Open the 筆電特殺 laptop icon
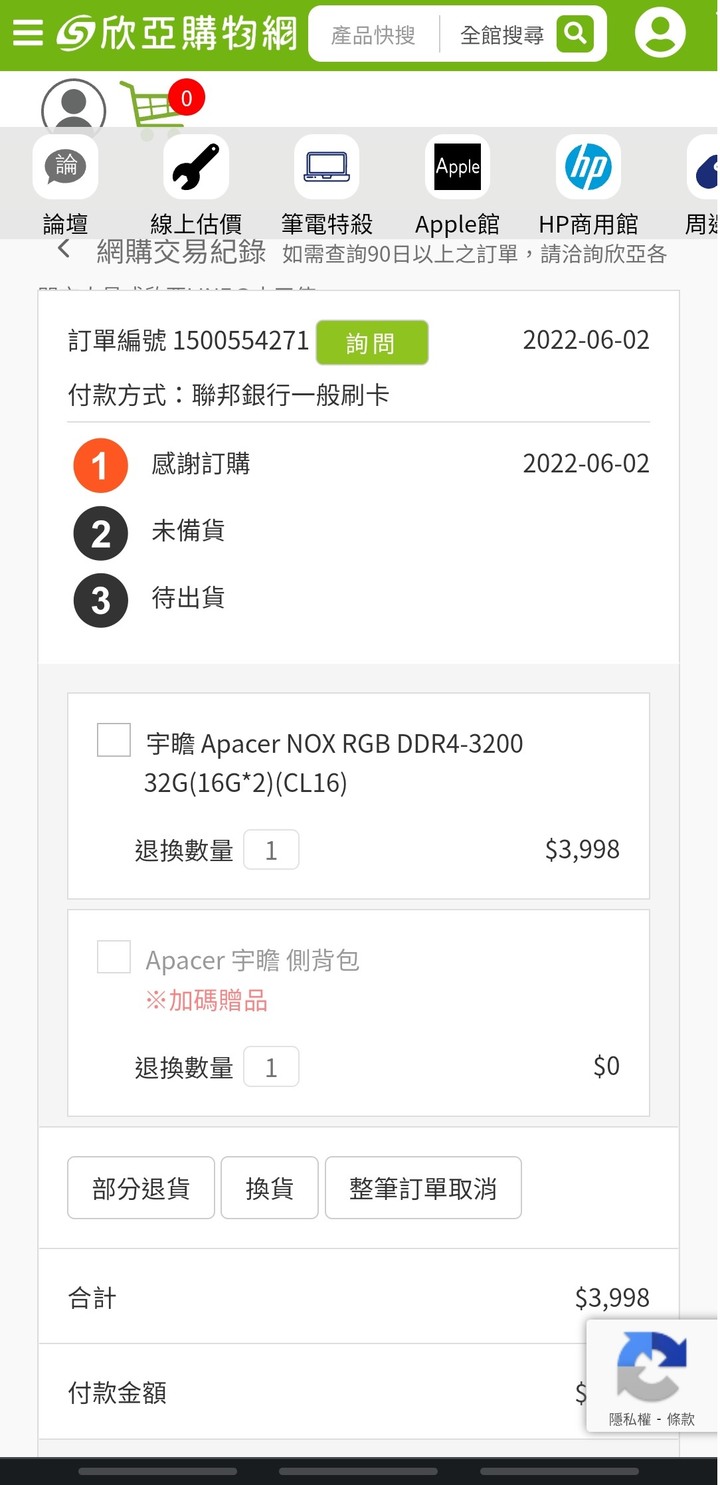 pyautogui.click(x=326, y=167)
